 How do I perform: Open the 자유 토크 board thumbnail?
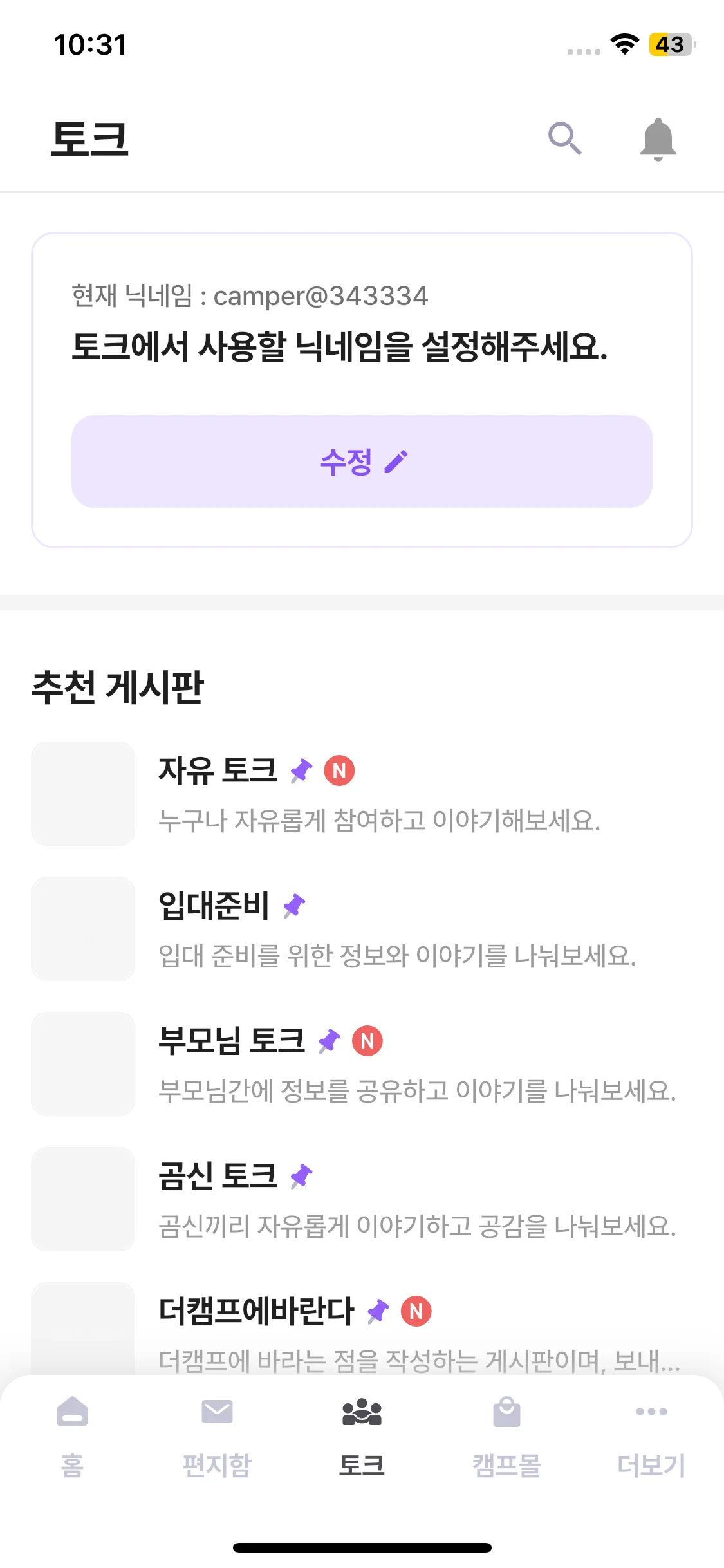[x=83, y=794]
